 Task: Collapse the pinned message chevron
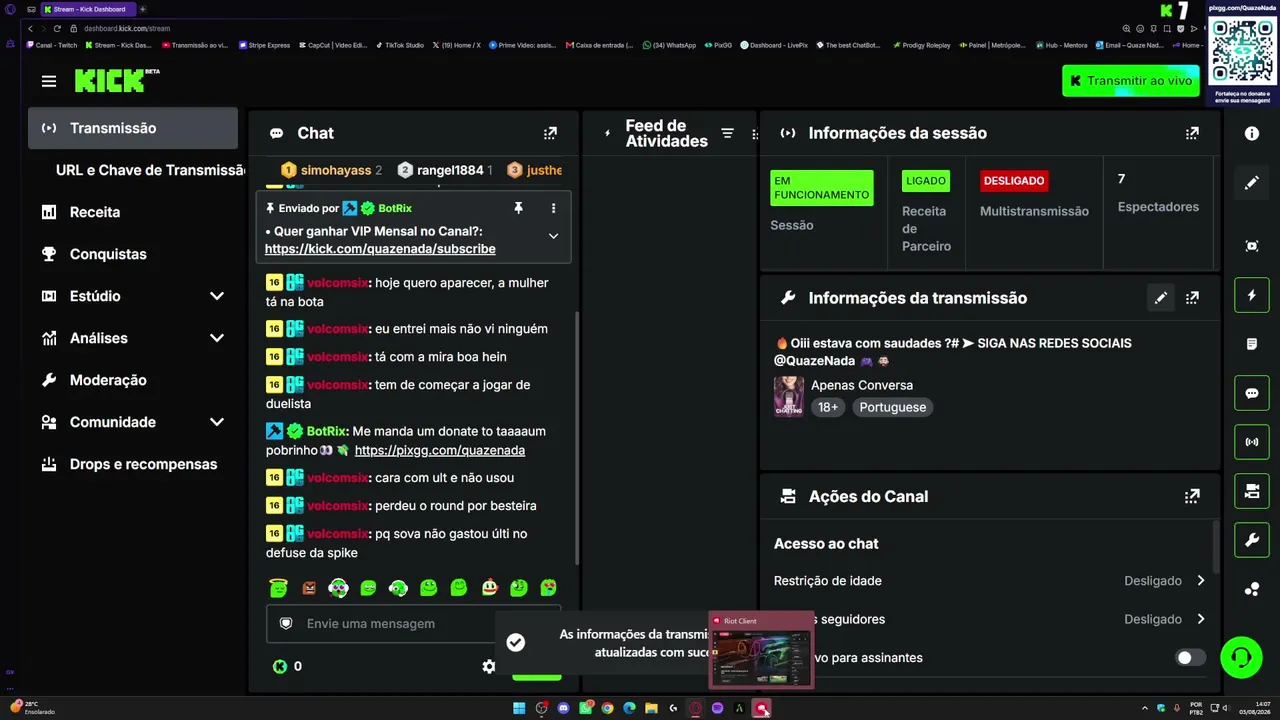(x=553, y=236)
